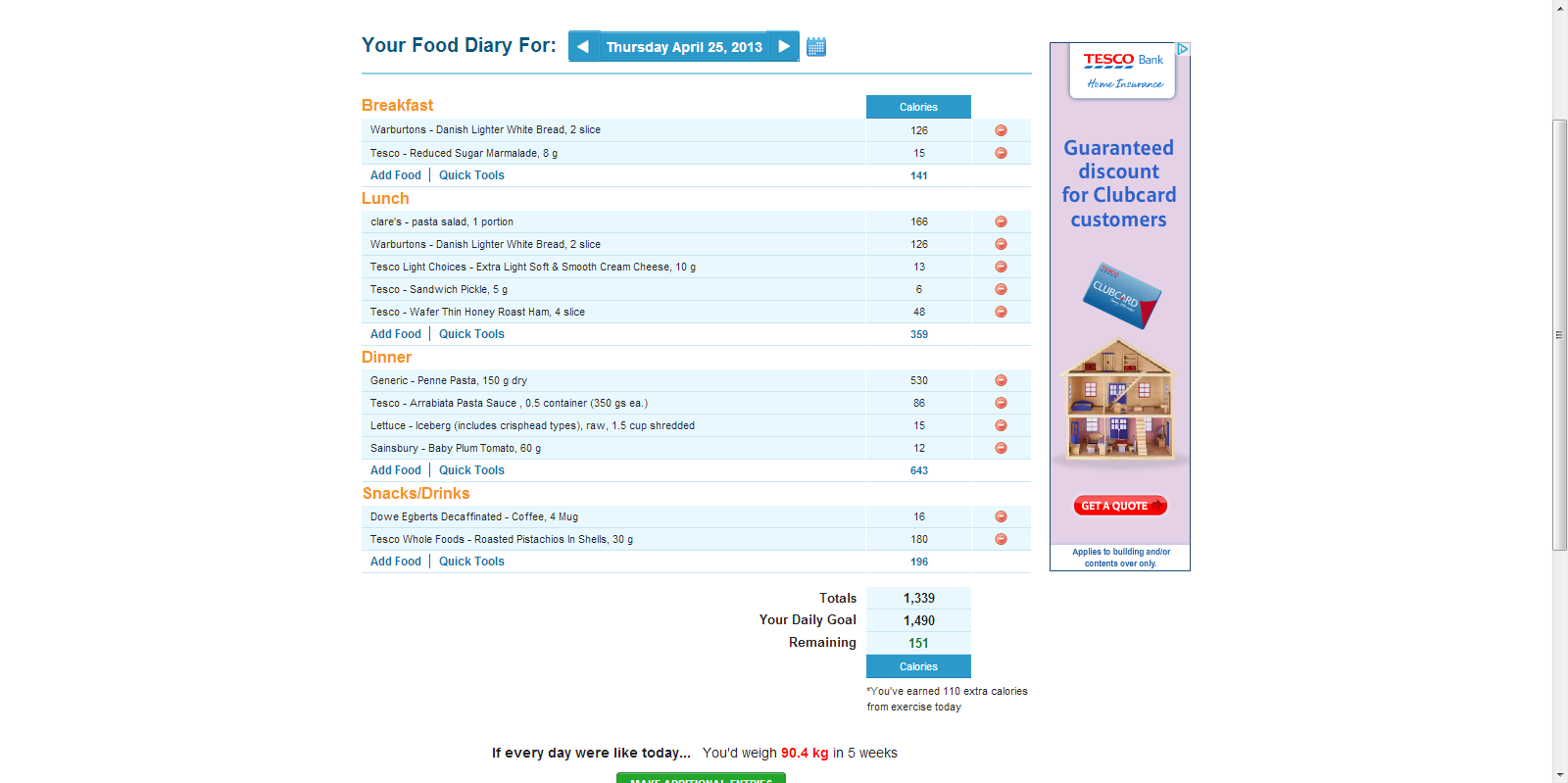This screenshot has height=783, width=1568.
Task: Click the Tesco Clubcard house ad image
Action: point(1119,400)
